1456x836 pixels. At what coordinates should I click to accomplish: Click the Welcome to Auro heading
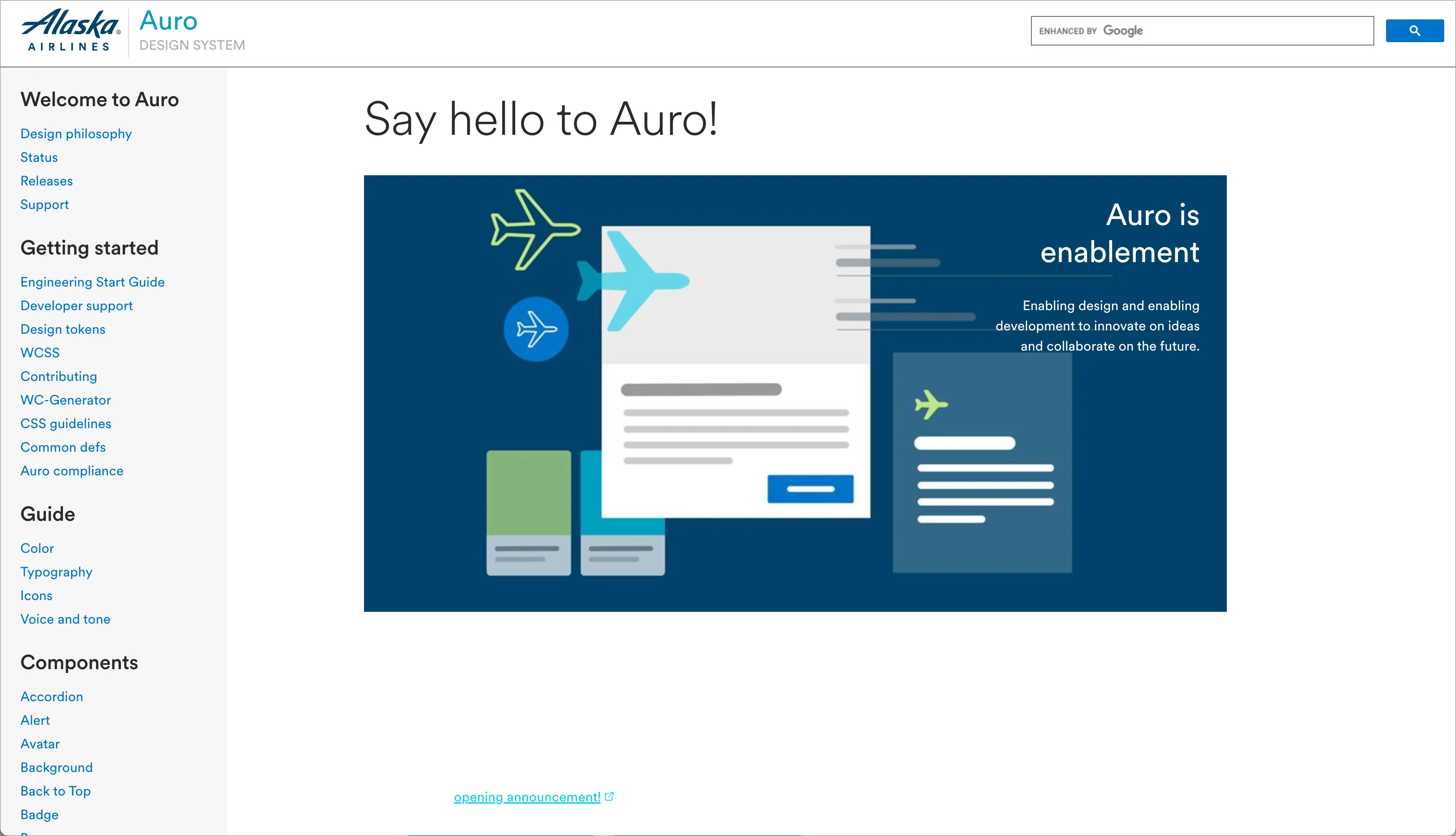(100, 99)
